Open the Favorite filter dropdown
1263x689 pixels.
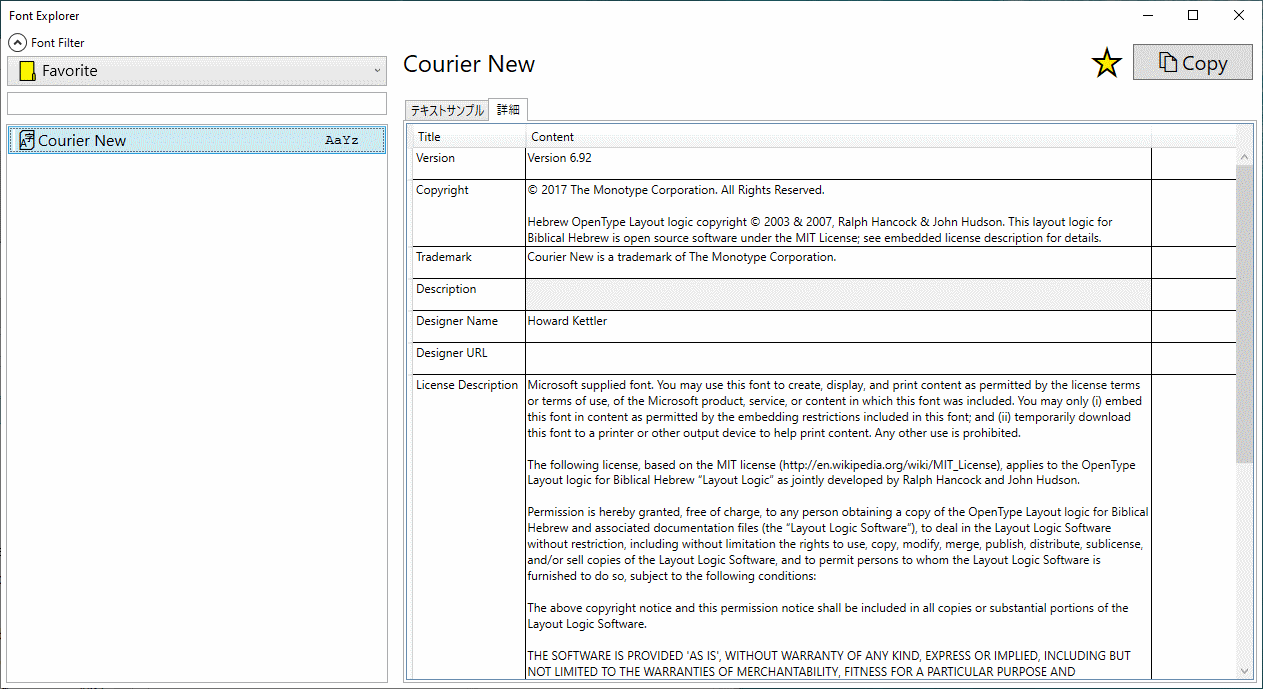tap(197, 71)
